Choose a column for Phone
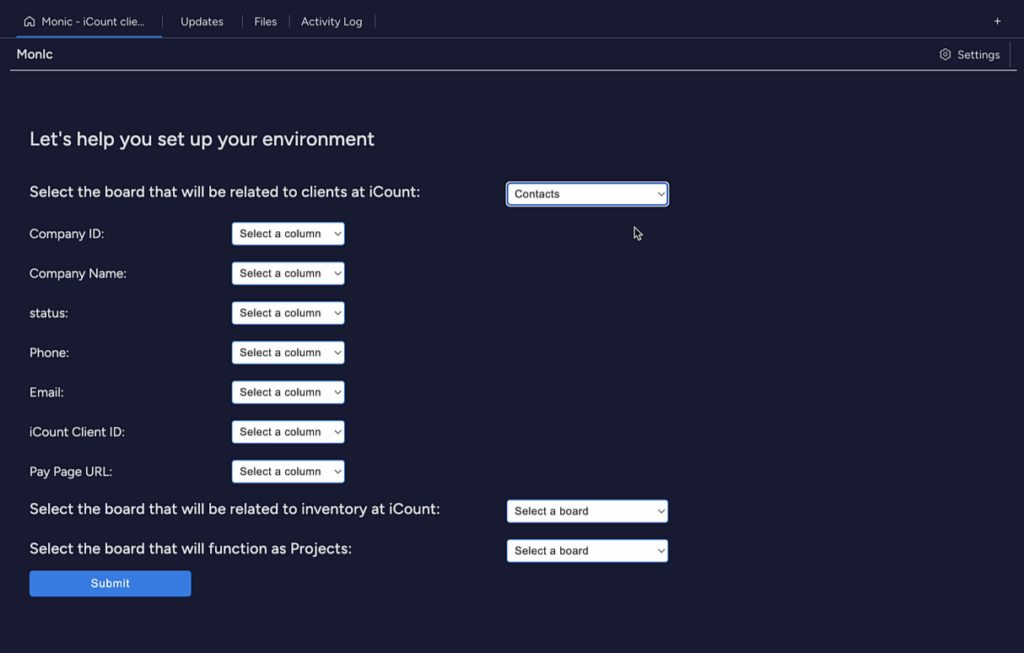This screenshot has width=1024, height=653. [x=288, y=353]
